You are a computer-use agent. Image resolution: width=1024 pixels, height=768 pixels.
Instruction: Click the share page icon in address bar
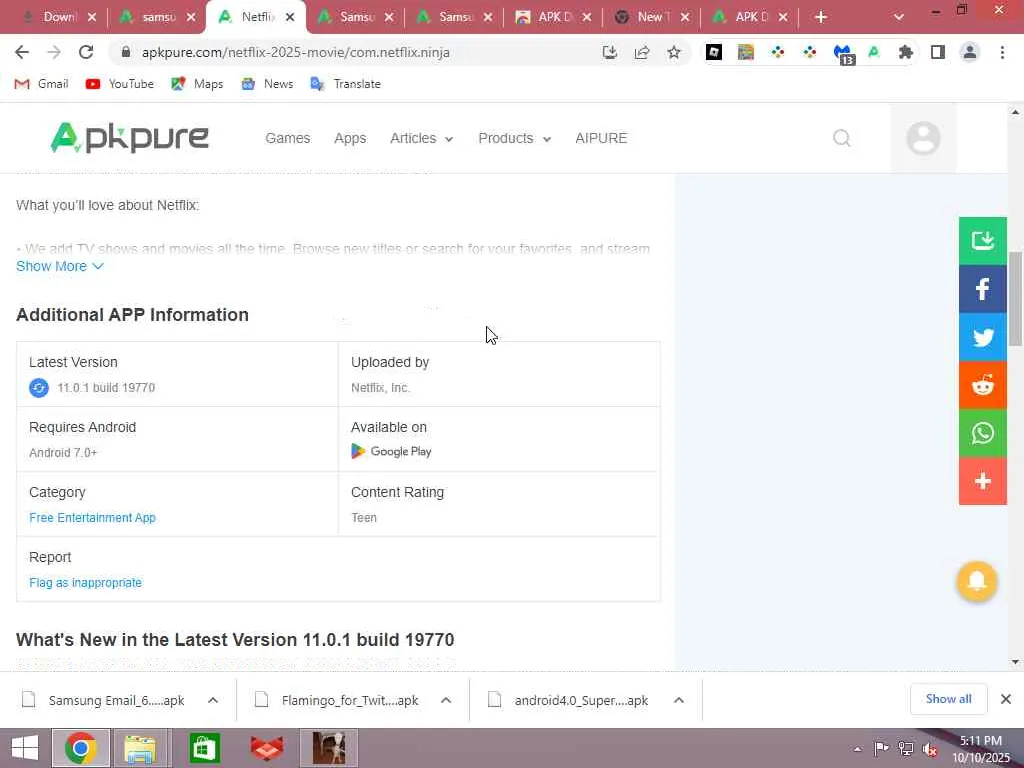point(642,52)
